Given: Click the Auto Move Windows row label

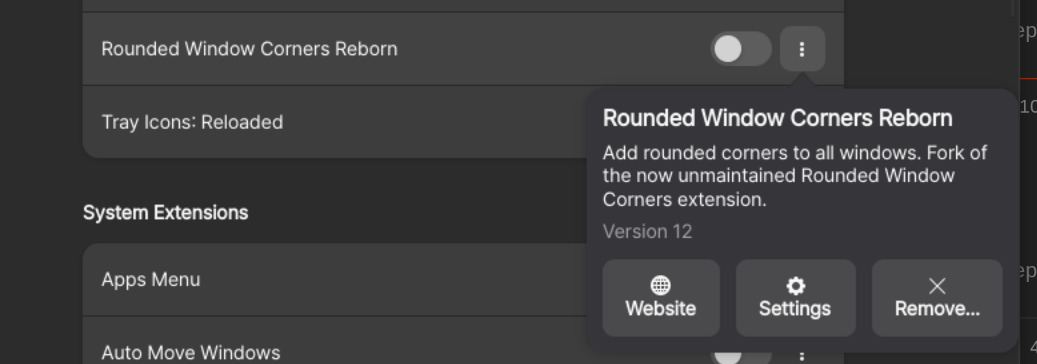Looking at the screenshot, I should pos(190,353).
